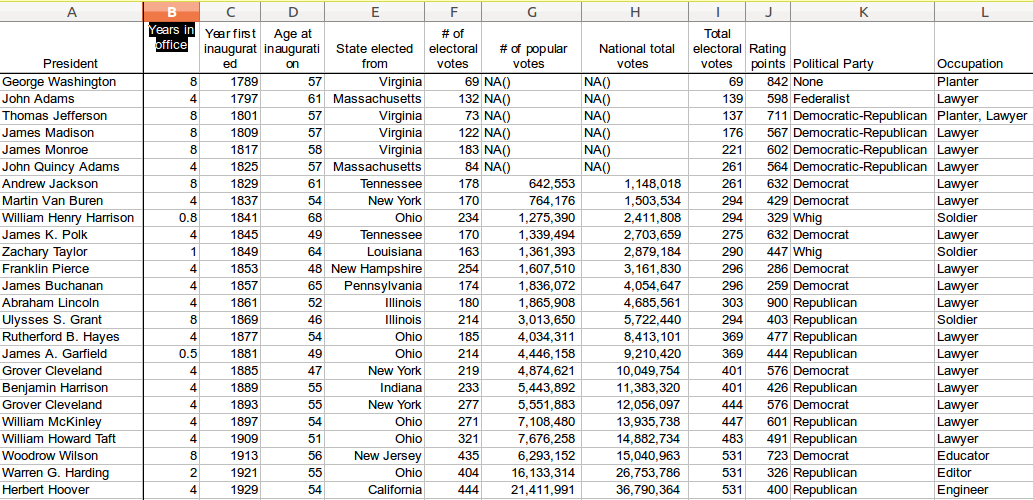Click Warren G. Harding's 'Editor' cell
1033x500 pixels.
tap(954, 473)
